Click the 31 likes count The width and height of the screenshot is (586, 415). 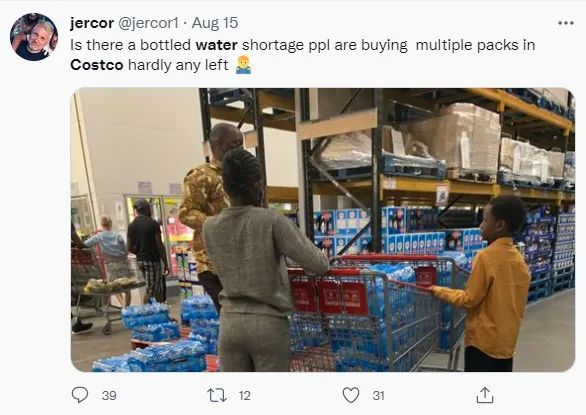click(x=378, y=396)
